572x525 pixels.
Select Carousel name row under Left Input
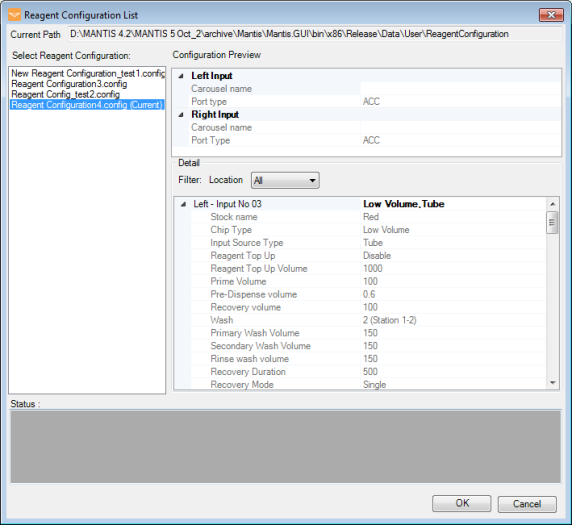click(x=376, y=89)
